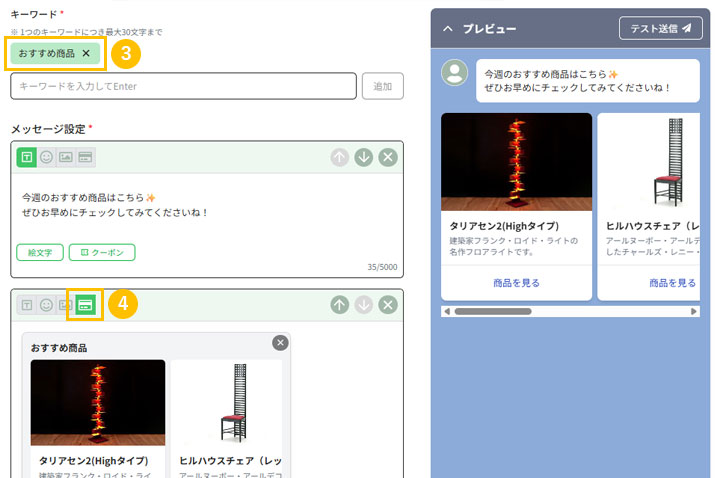Choose image type in first message block
Image resolution: width=715 pixels, height=478 pixels.
[x=66, y=157]
